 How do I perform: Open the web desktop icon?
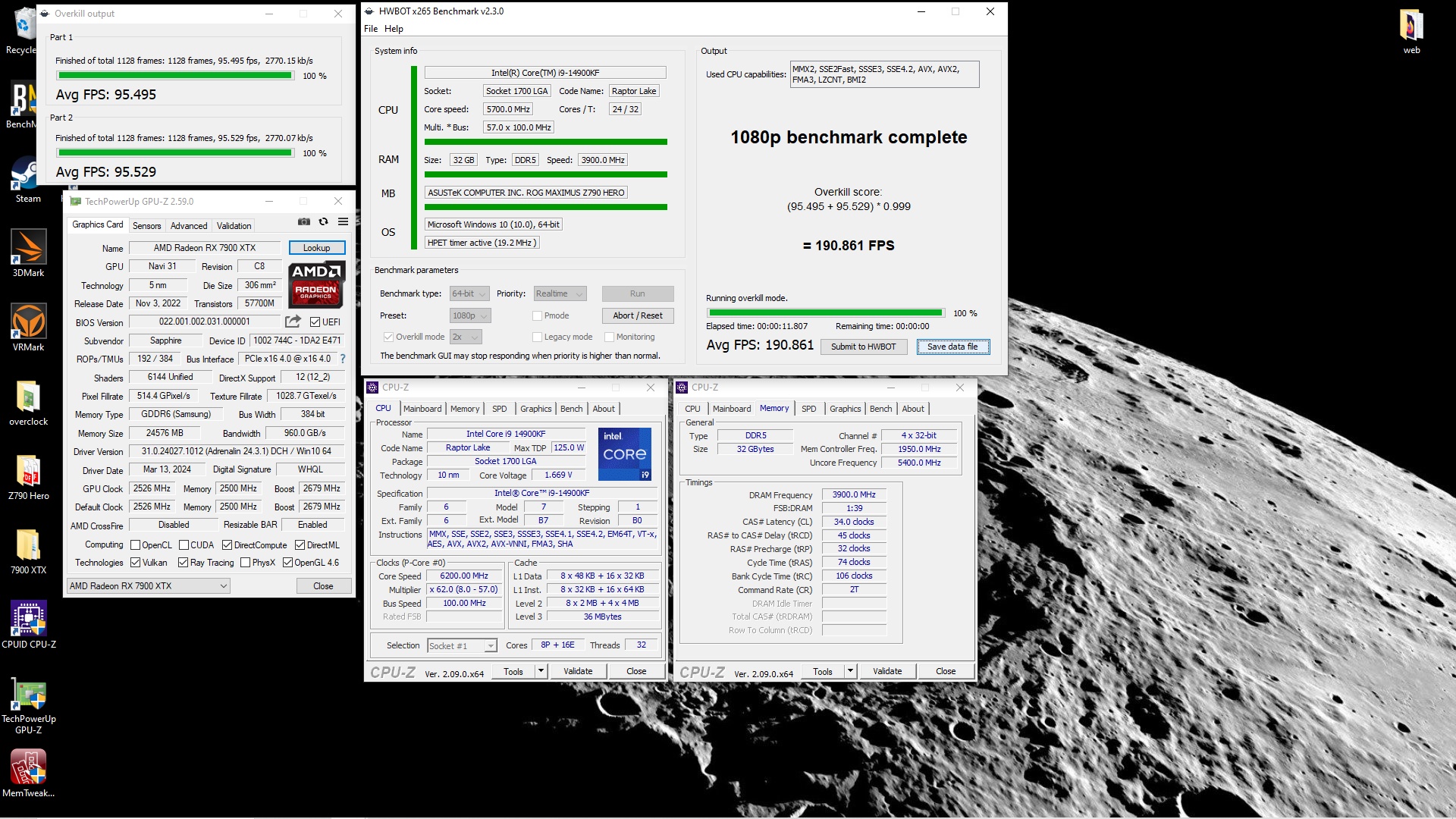click(1411, 31)
